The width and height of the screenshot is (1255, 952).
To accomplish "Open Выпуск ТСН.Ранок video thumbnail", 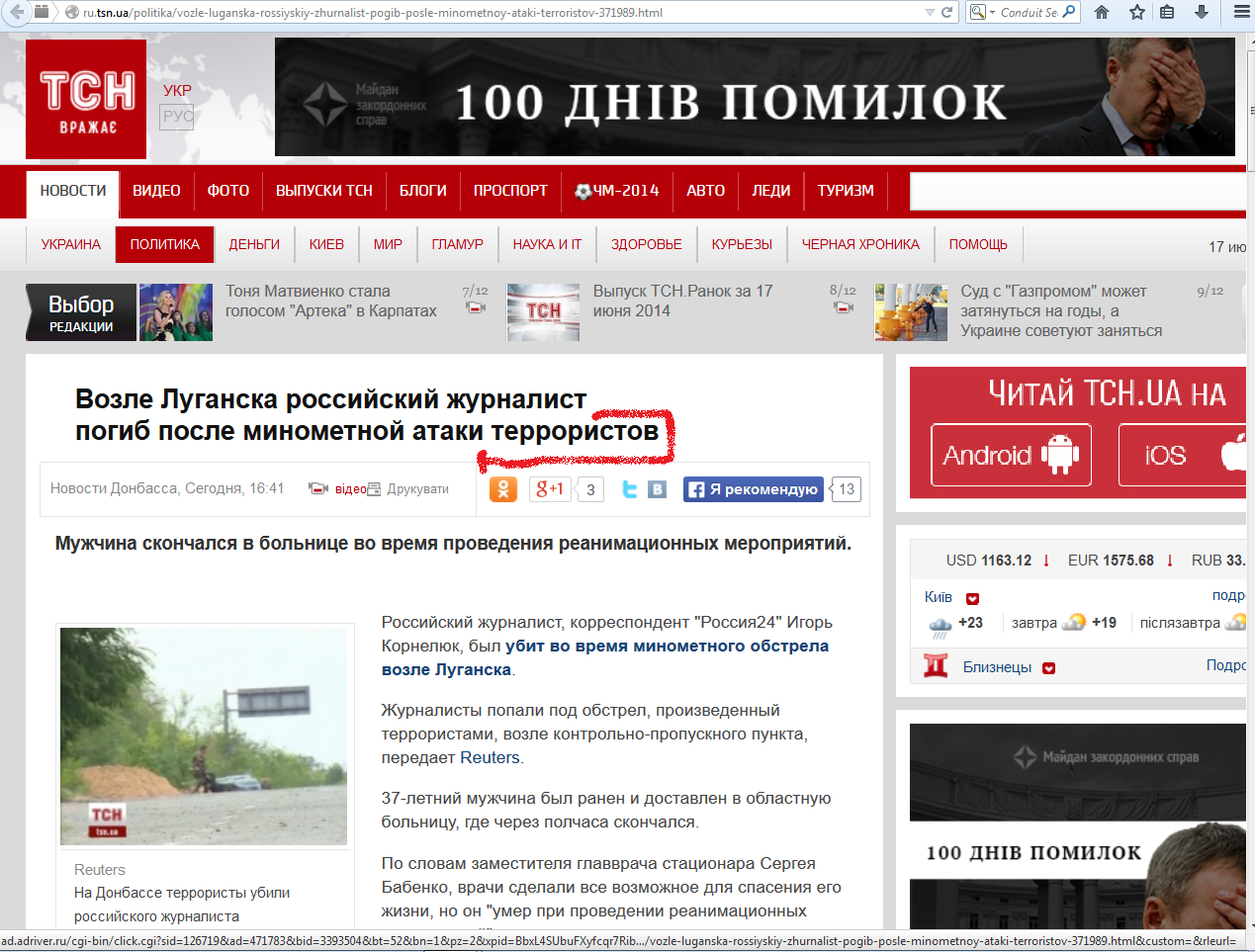I will coord(544,312).
